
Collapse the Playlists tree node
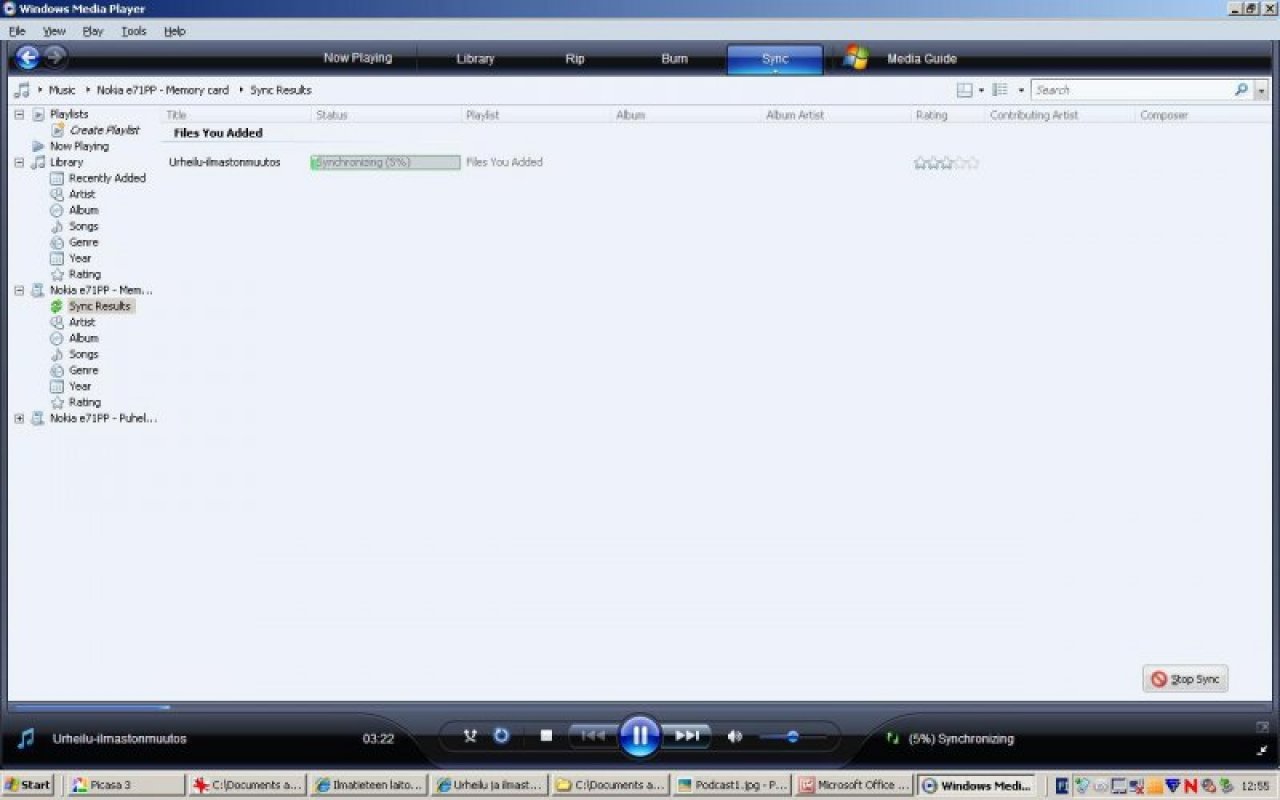point(19,114)
